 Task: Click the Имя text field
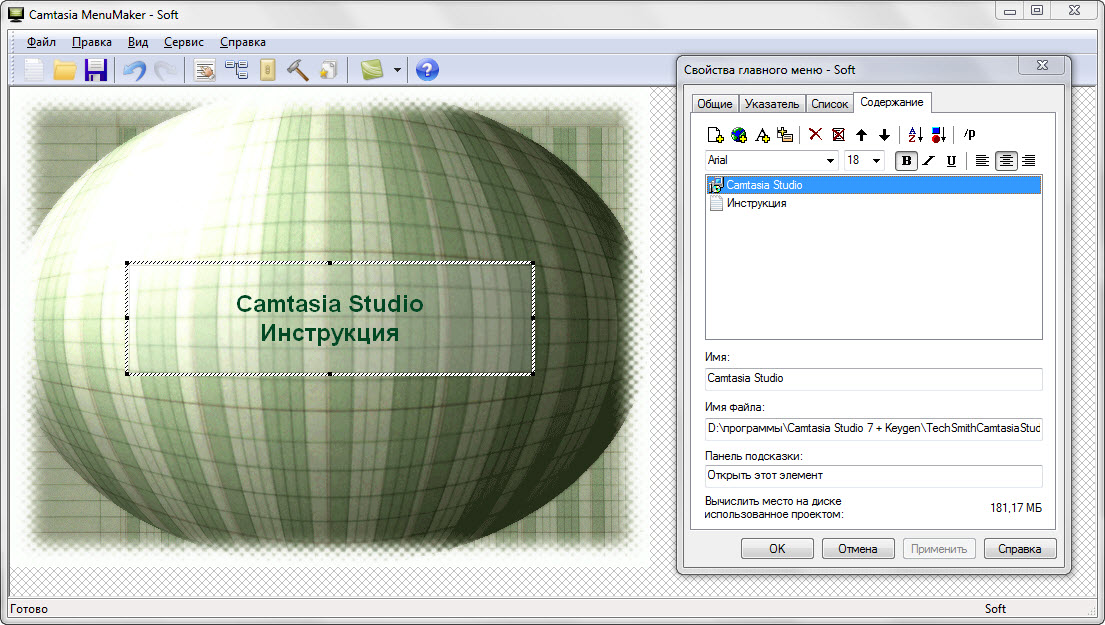point(873,378)
